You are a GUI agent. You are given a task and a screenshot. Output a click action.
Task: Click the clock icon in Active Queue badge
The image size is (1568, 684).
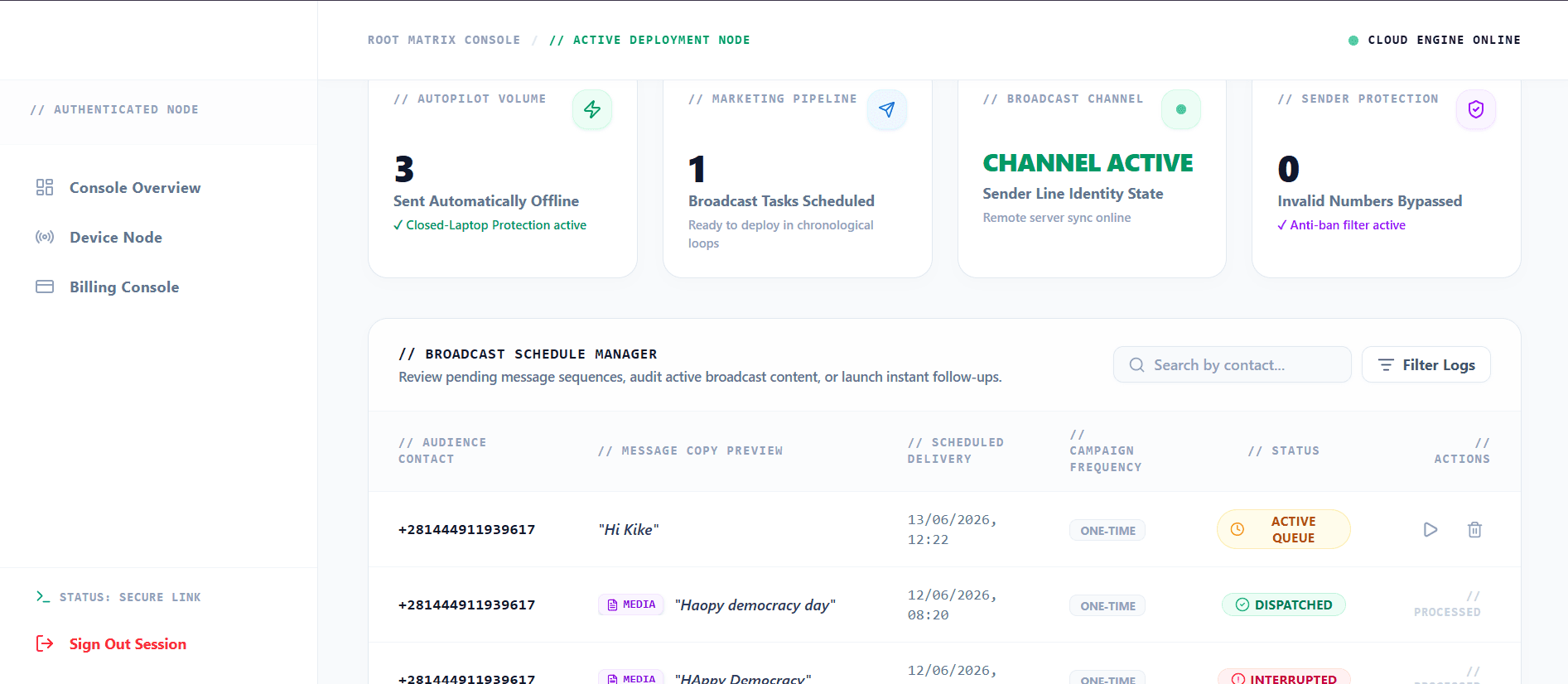pyautogui.click(x=1238, y=529)
